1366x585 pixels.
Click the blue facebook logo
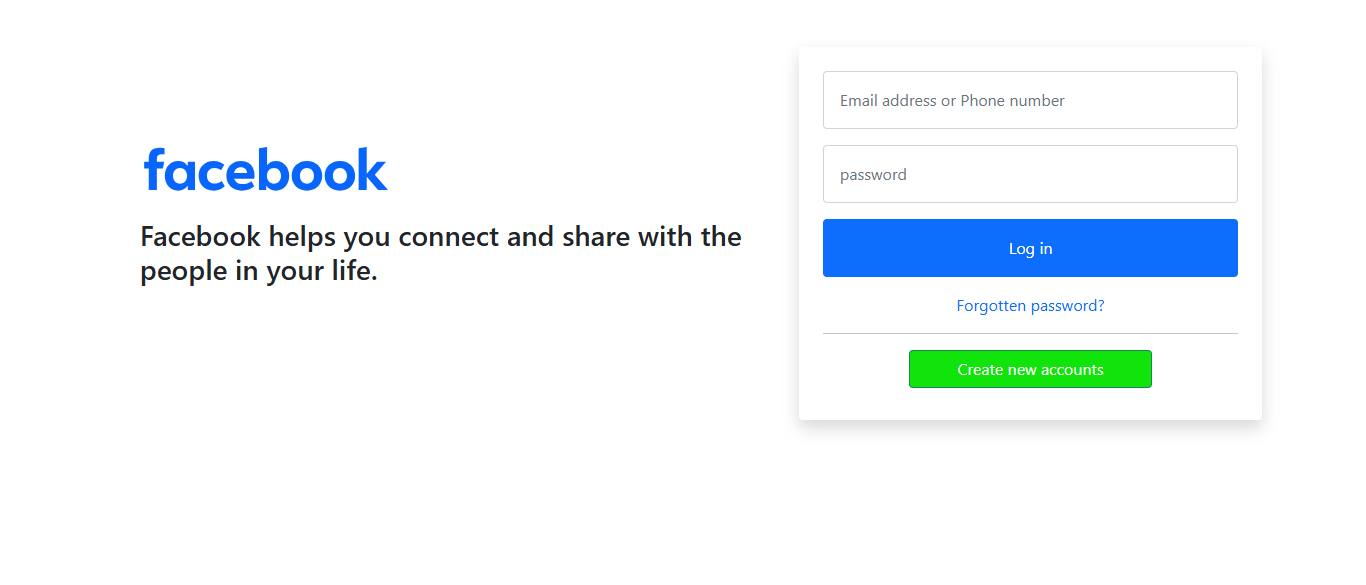coord(265,170)
